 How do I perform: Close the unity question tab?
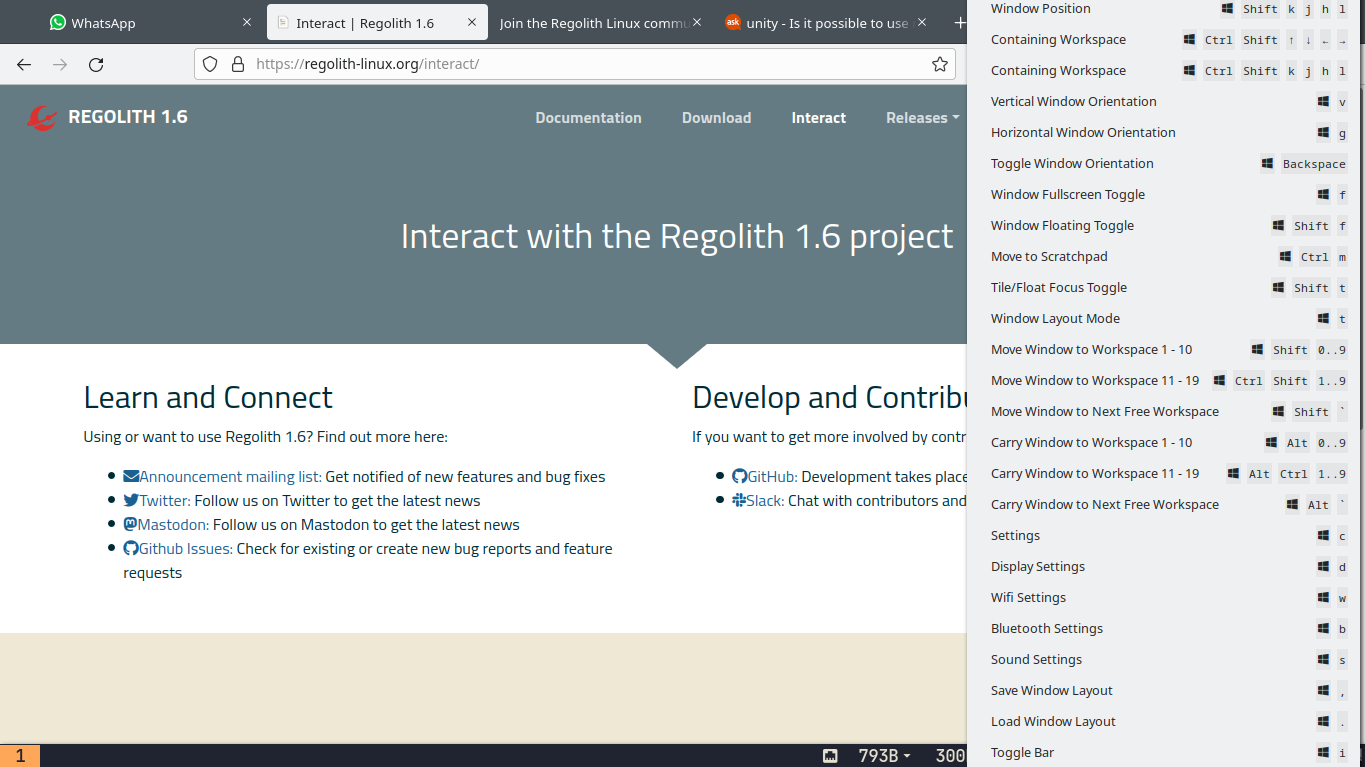tap(922, 22)
